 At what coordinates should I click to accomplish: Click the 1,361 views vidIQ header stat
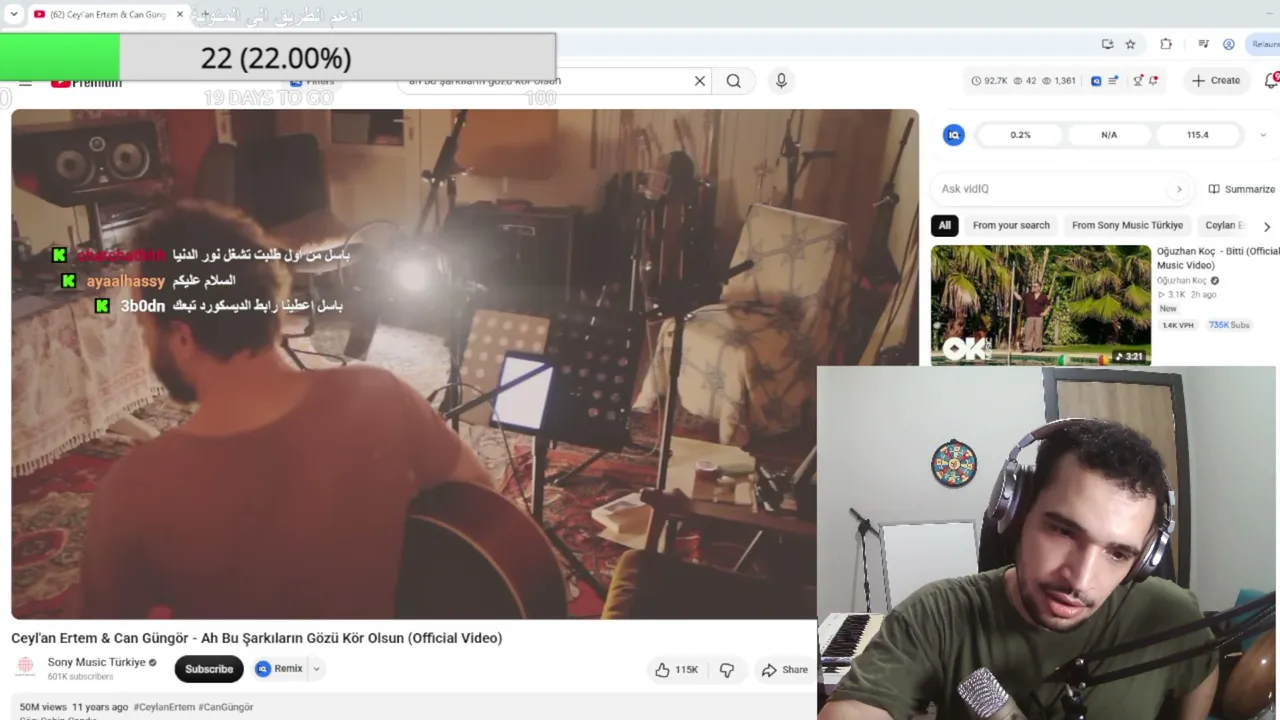(x=1060, y=81)
